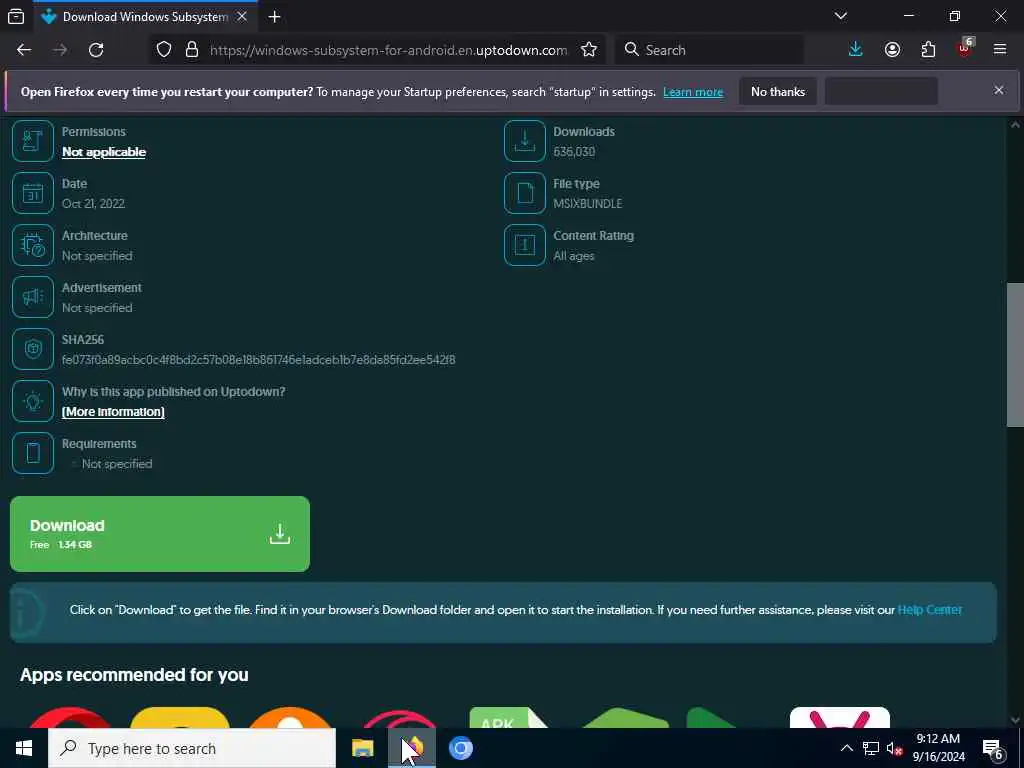Viewport: 1024px width, 768px height.
Task: Click the Apps recommended for you heading
Action: [134, 675]
